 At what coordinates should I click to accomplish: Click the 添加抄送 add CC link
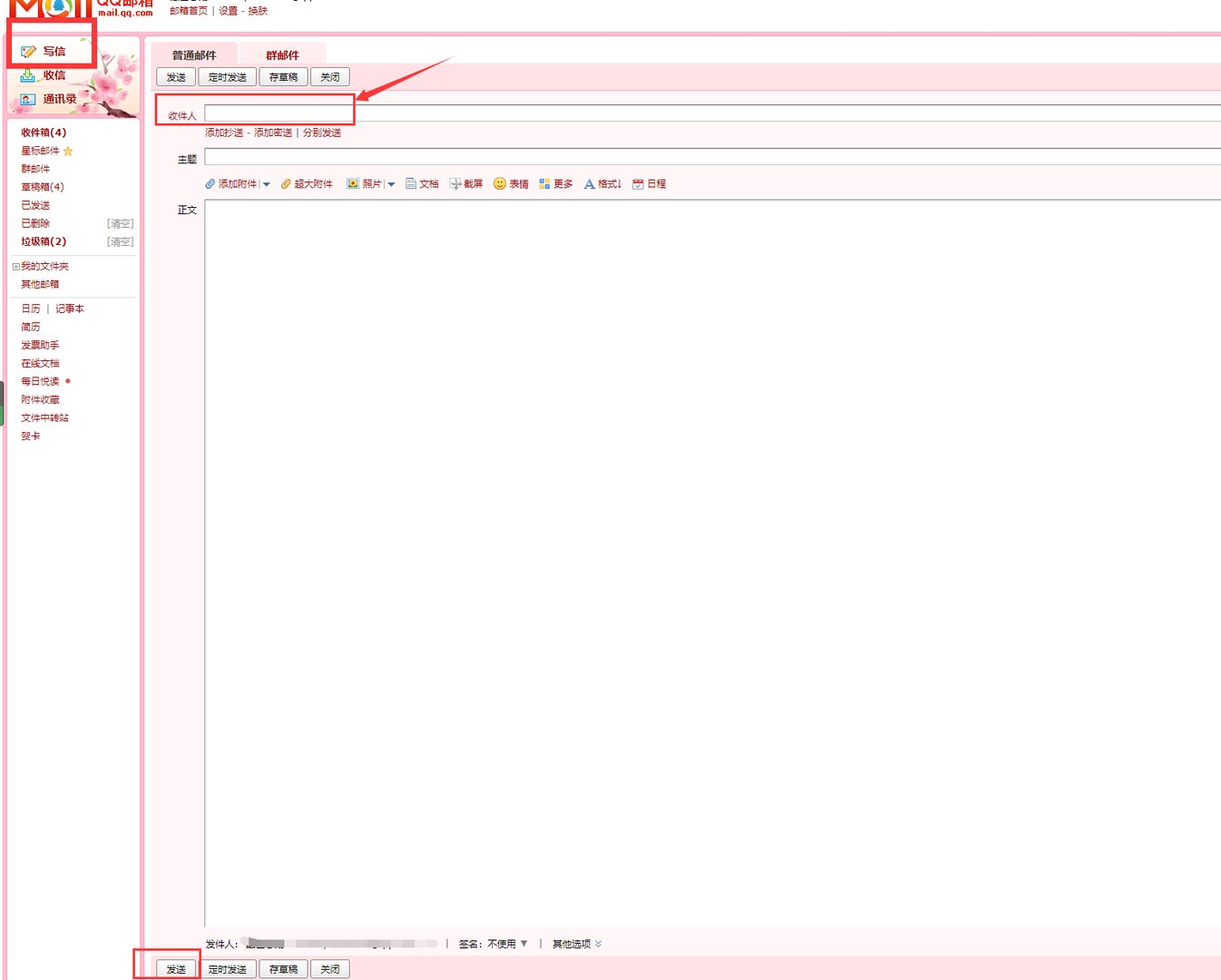[x=224, y=132]
